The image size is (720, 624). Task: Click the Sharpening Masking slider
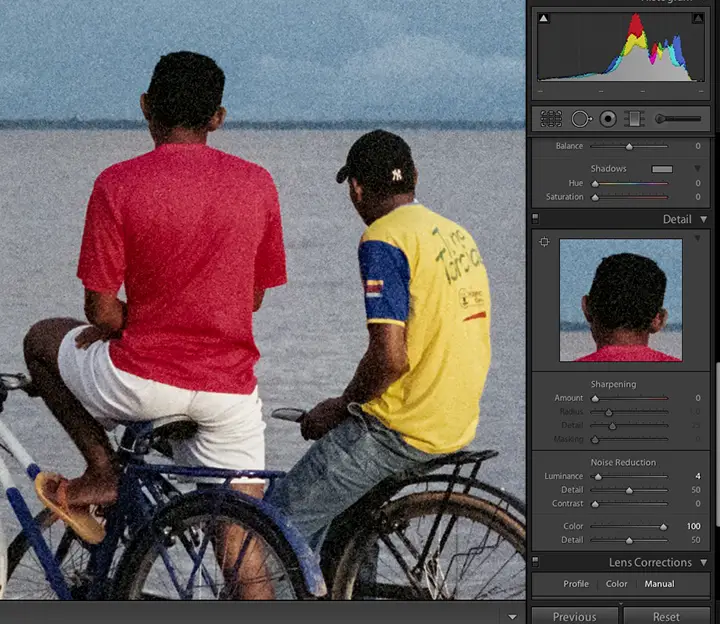click(629, 439)
